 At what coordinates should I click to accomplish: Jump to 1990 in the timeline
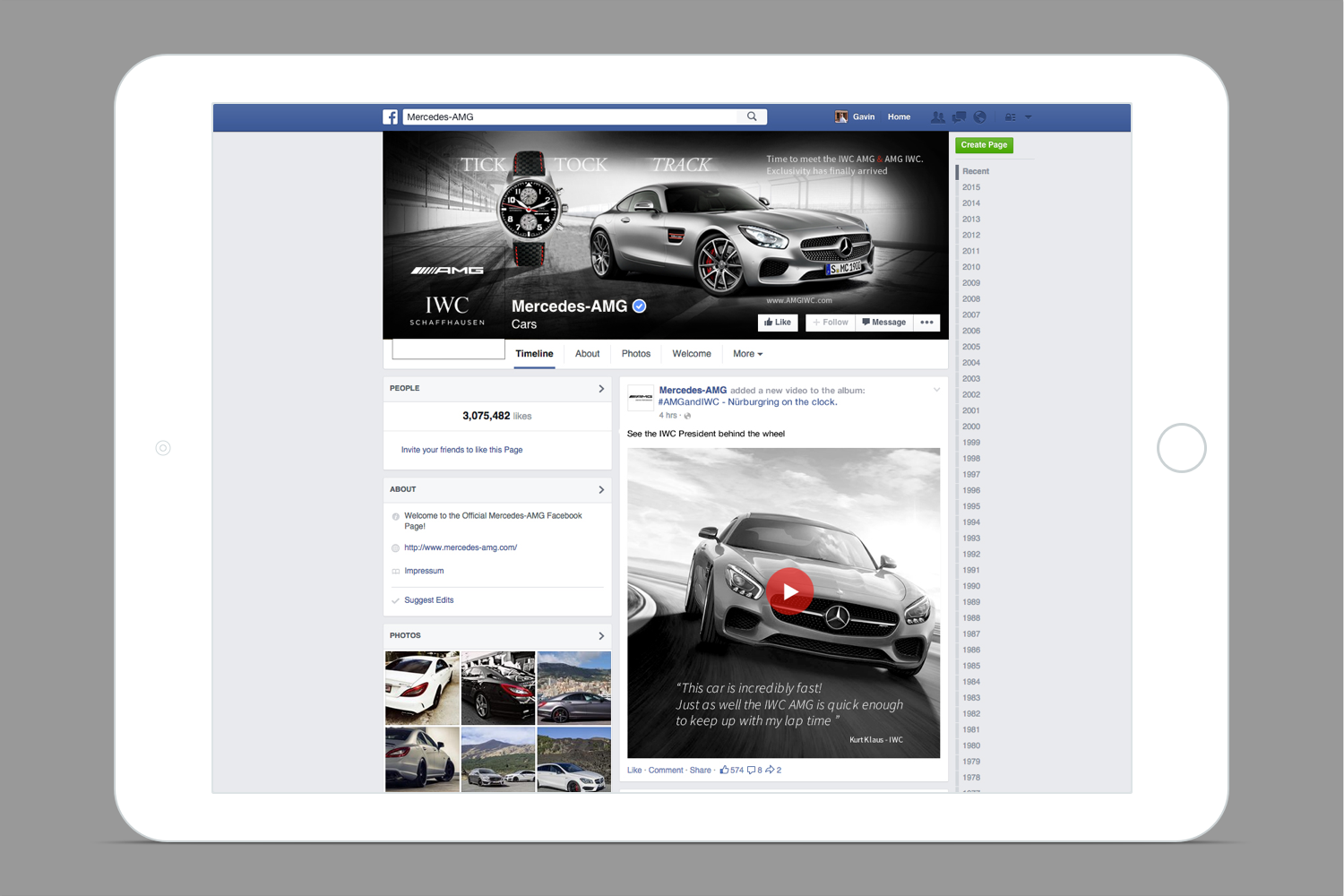pyautogui.click(x=971, y=586)
